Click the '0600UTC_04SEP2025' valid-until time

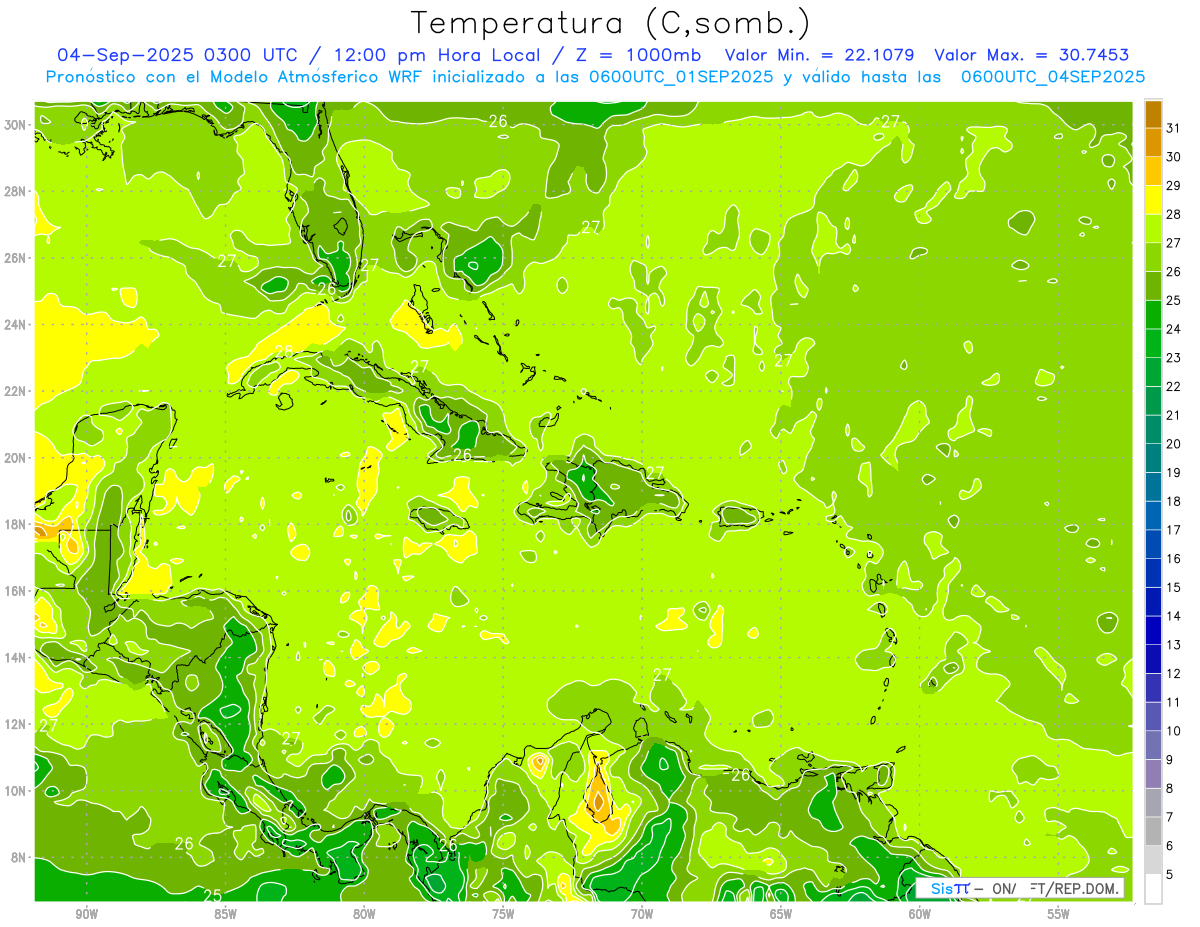pyautogui.click(x=1053, y=76)
